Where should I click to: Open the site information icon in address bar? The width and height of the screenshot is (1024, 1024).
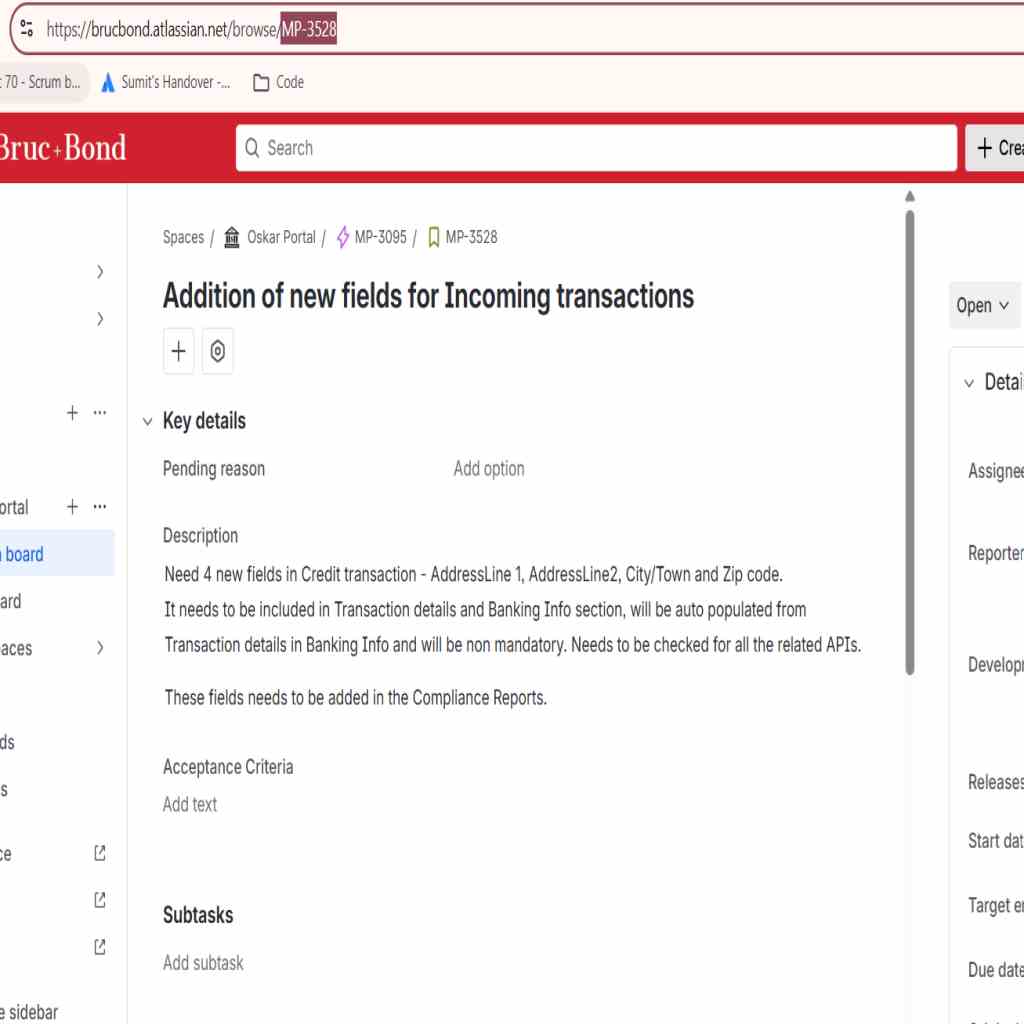tap(27, 29)
